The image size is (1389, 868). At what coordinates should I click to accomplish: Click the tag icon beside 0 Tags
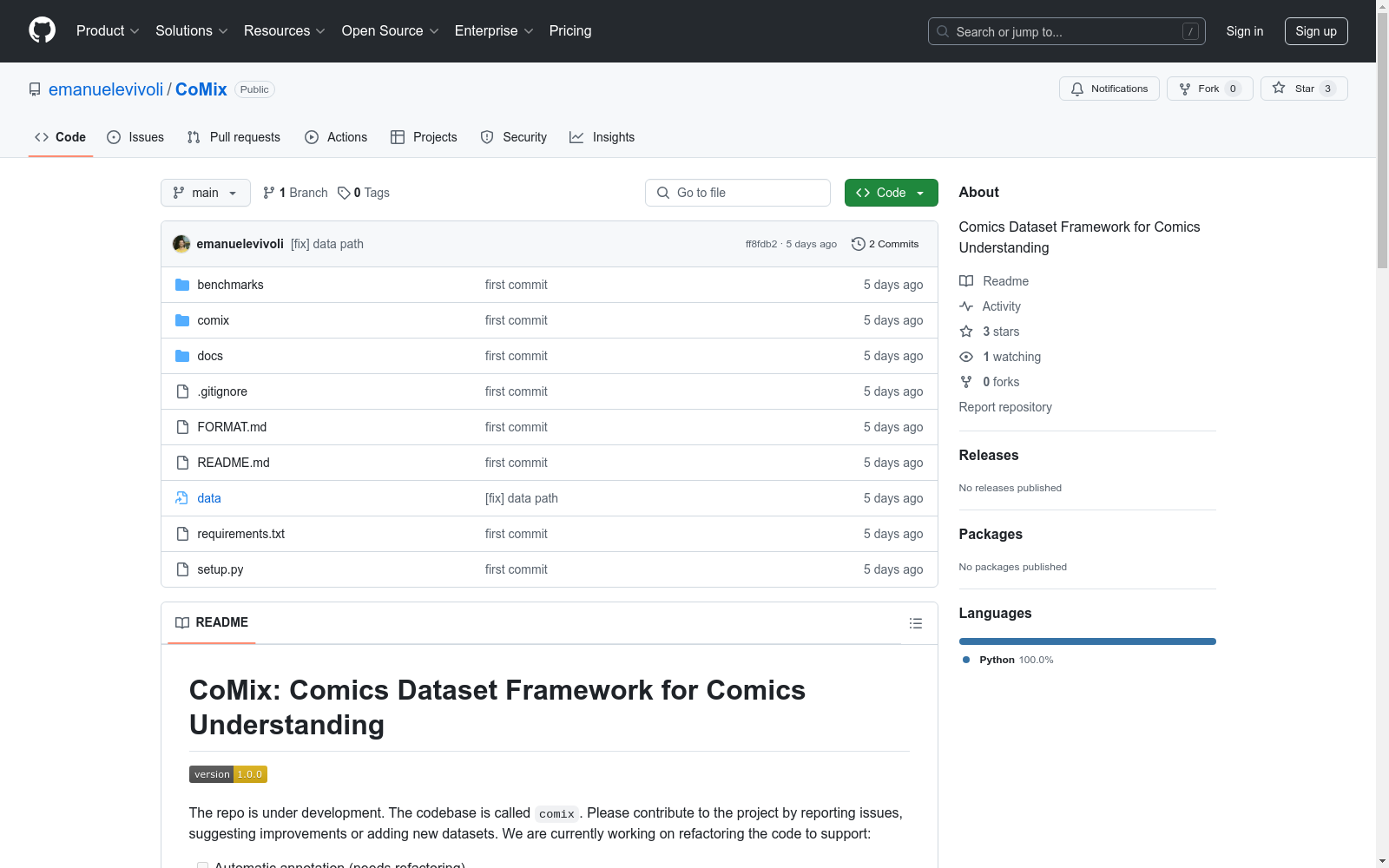coord(344,193)
